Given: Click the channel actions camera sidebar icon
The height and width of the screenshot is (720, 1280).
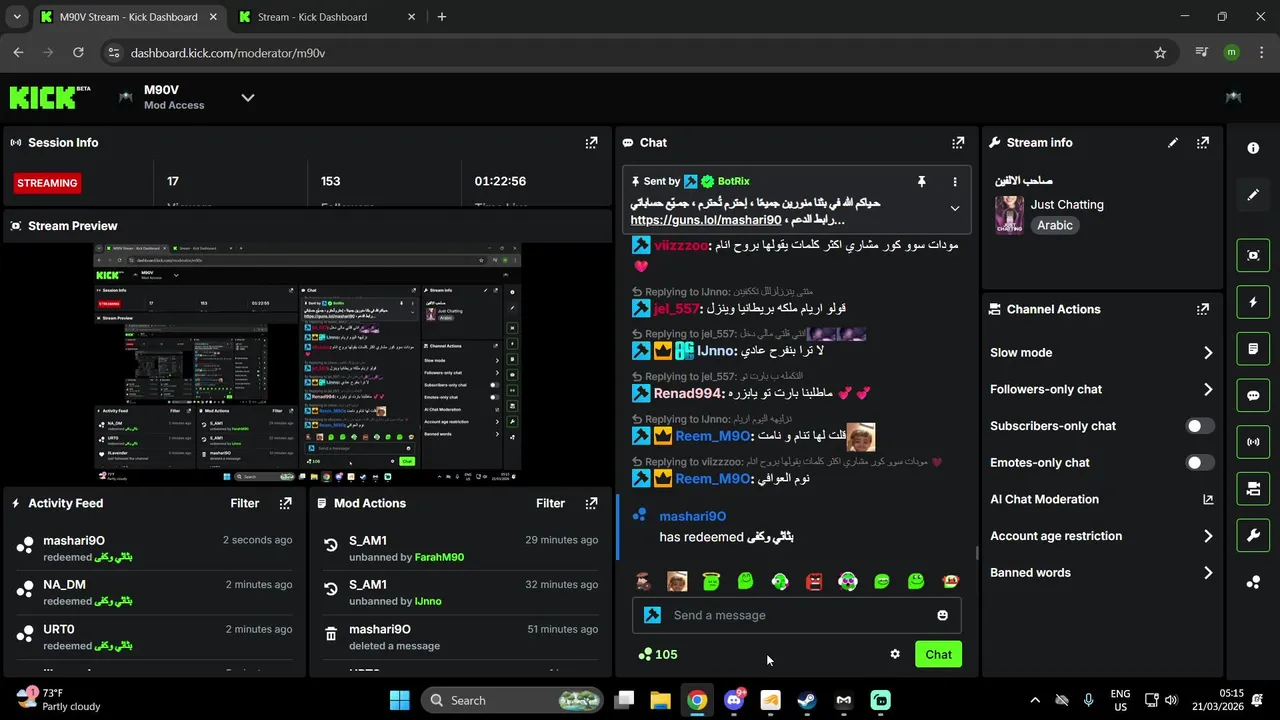Looking at the screenshot, I should point(1253,489).
